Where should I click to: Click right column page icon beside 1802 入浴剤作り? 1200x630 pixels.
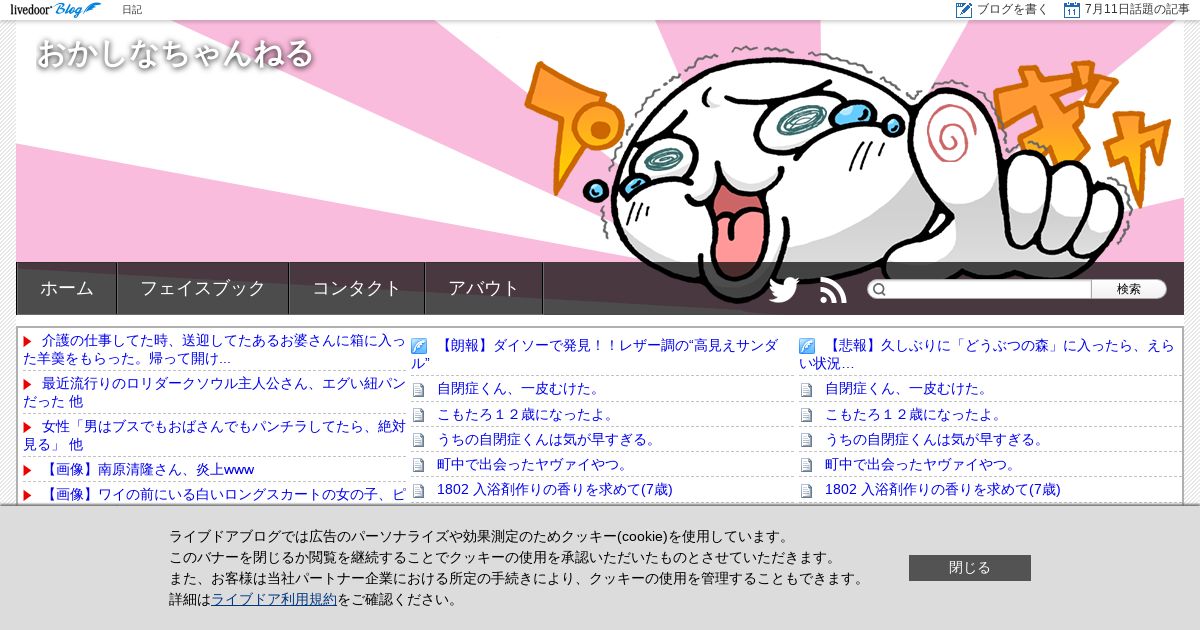pos(806,490)
